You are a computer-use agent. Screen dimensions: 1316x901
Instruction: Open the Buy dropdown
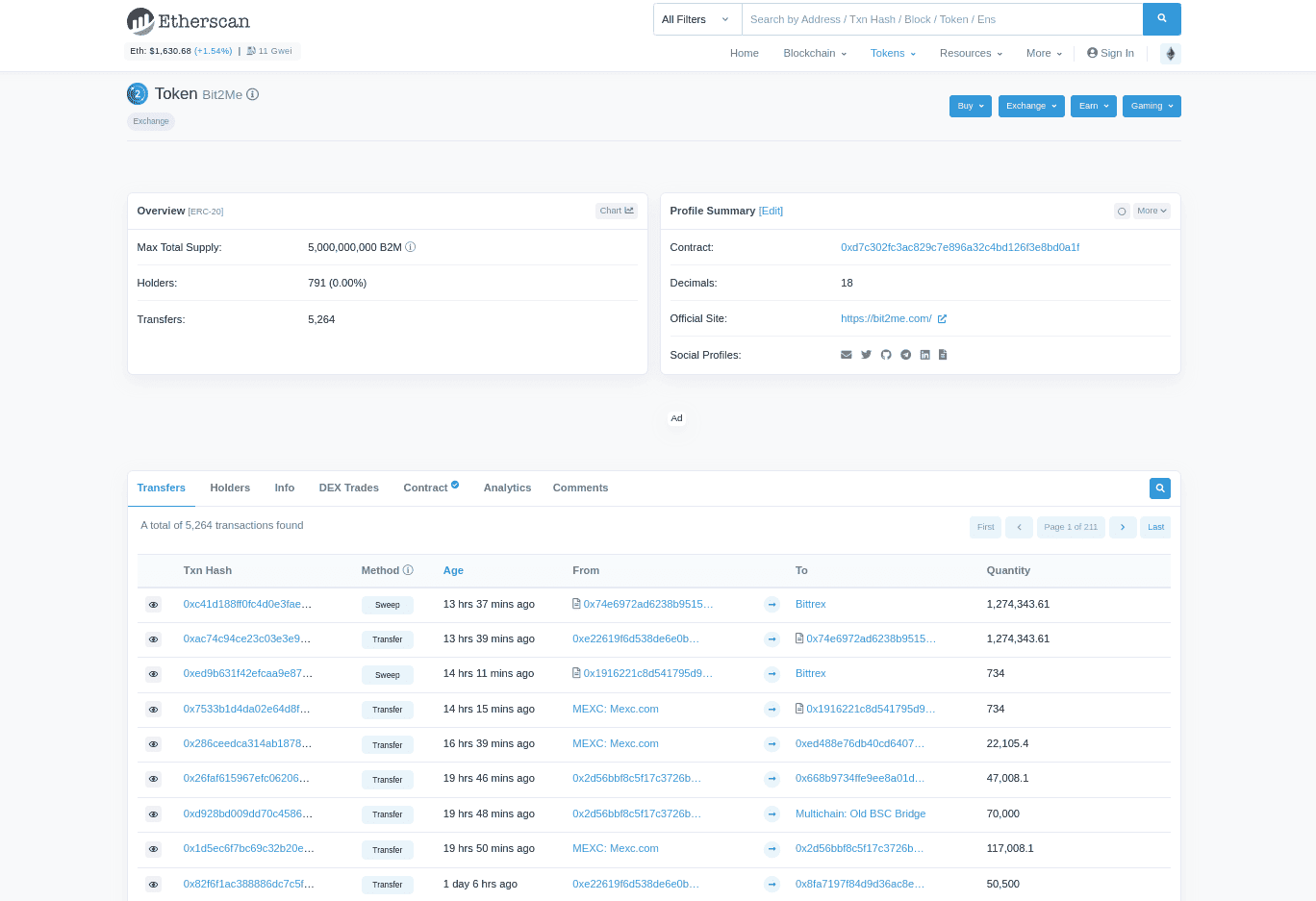tap(971, 106)
